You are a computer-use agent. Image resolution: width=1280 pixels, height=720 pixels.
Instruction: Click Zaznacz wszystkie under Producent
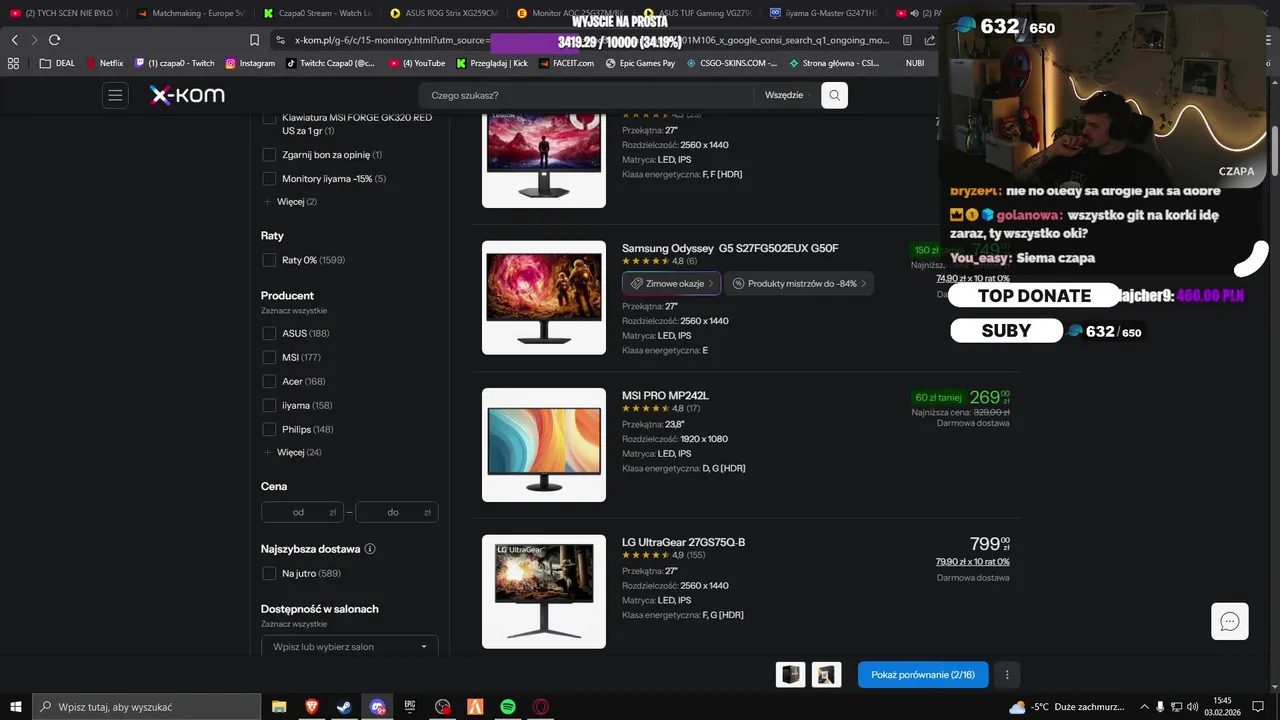click(x=294, y=311)
